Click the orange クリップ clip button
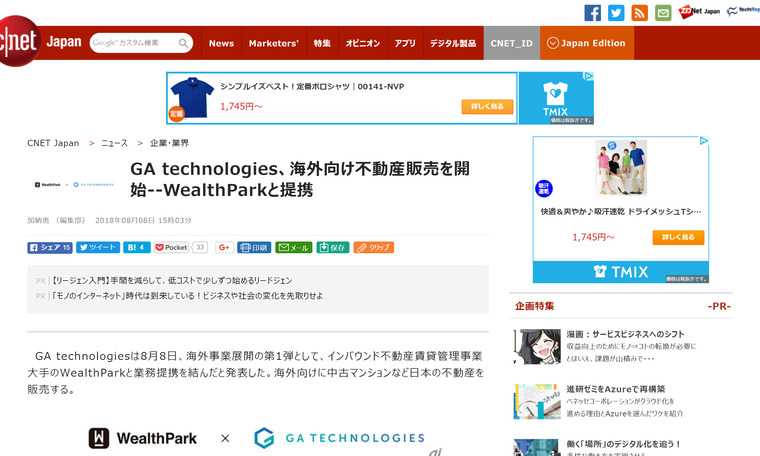 [x=373, y=247]
